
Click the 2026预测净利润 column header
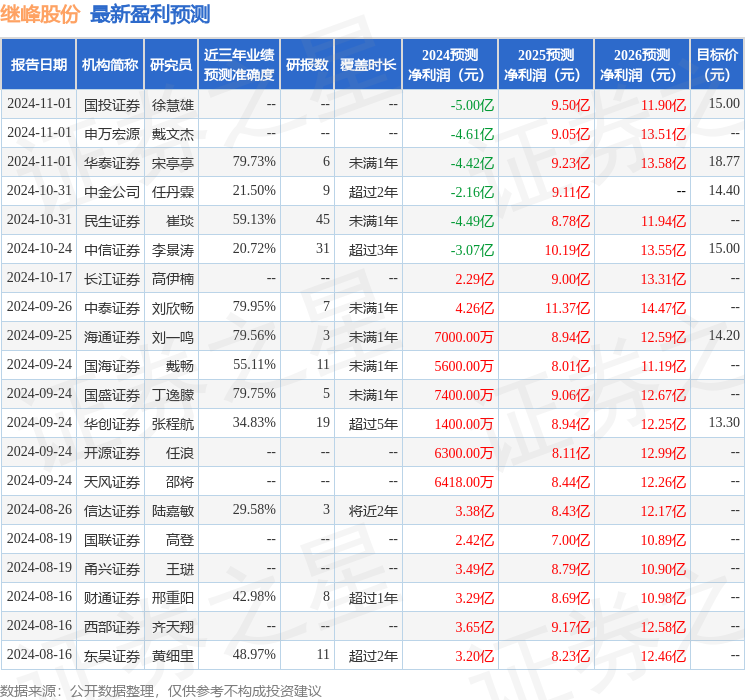[x=642, y=65]
